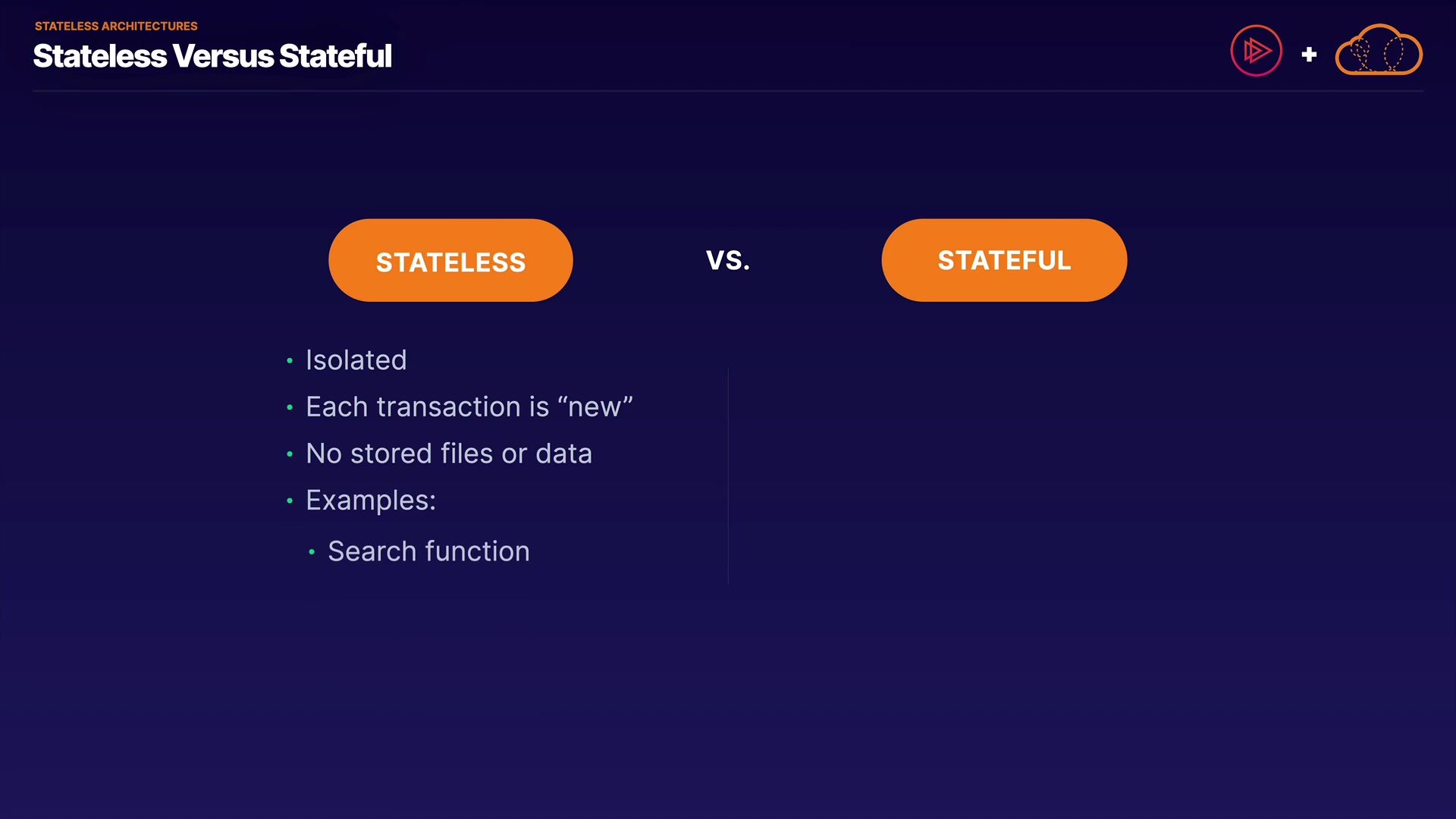Click the VS. text between the pills
Viewport: 1456px width, 819px height.
(727, 260)
